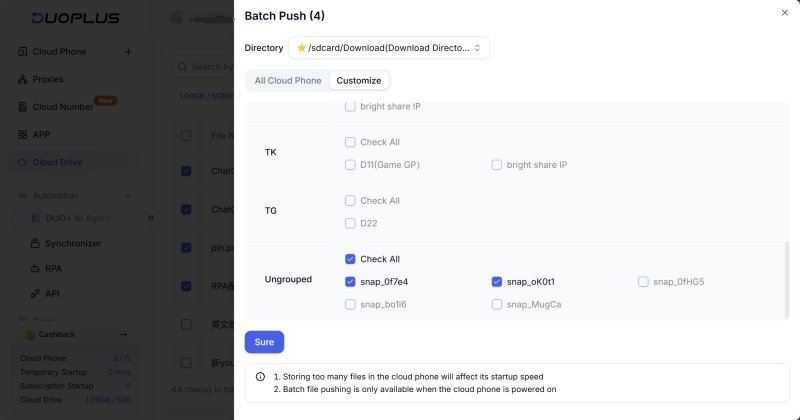Click the arrow on Cashback banner
This screenshot has height=420, width=800.
click(x=123, y=334)
